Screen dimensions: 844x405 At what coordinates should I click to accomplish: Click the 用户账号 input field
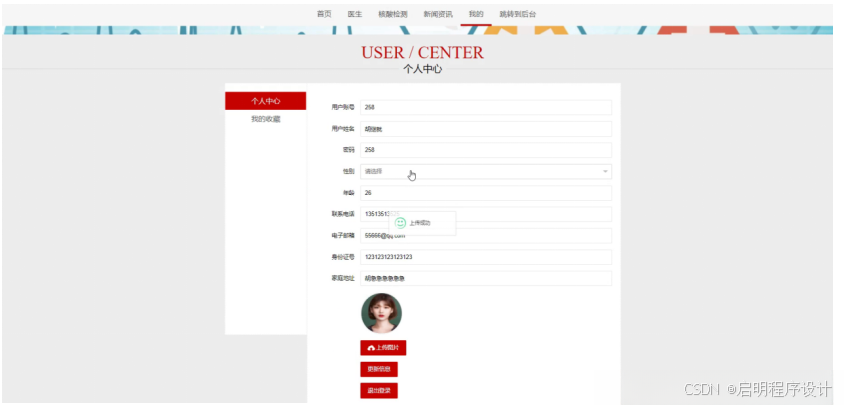pyautogui.click(x=486, y=107)
